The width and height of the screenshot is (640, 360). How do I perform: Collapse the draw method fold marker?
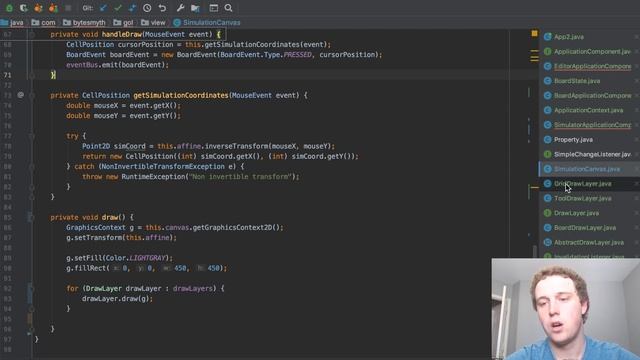pyautogui.click(x=31, y=217)
